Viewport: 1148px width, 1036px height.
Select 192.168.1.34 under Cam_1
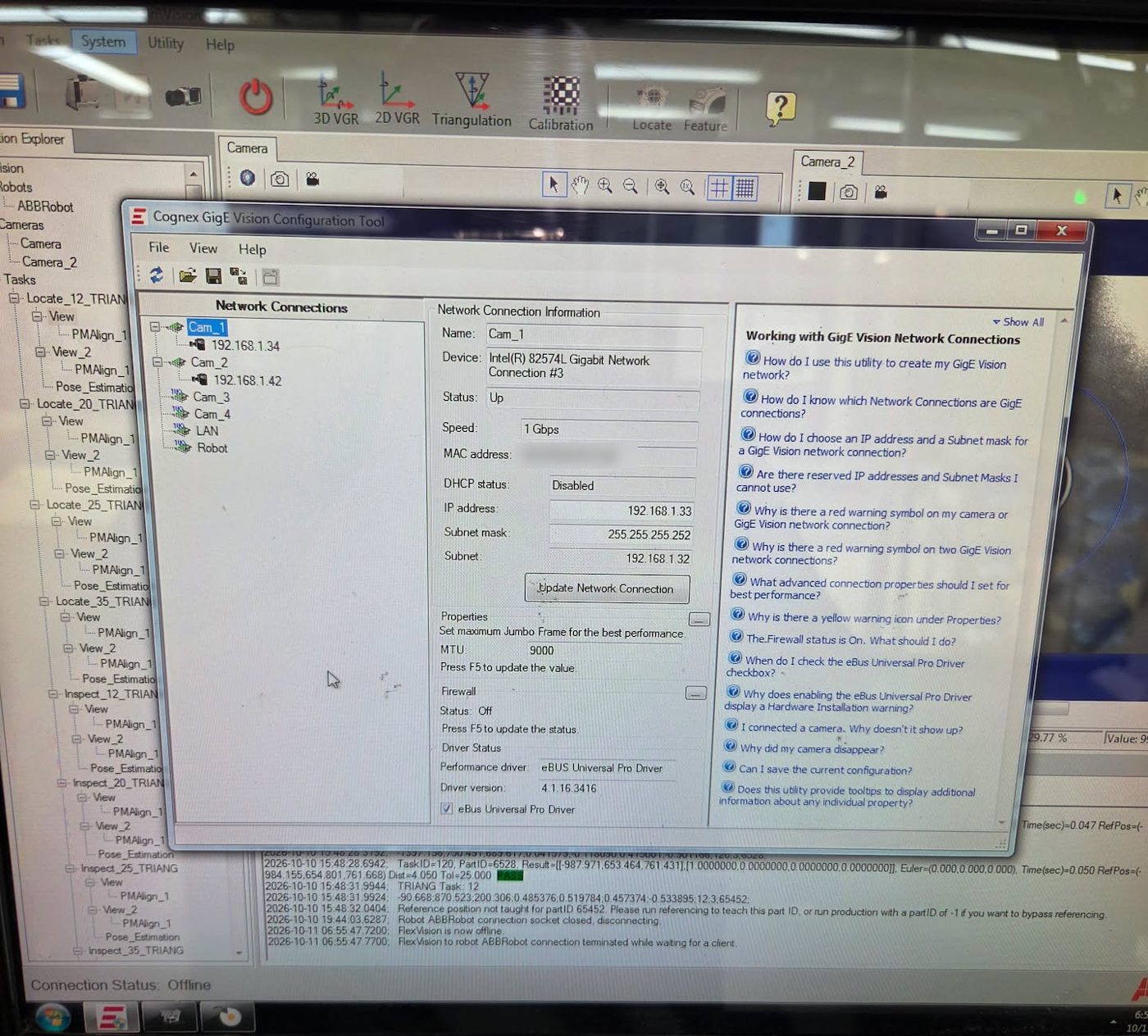(x=245, y=345)
